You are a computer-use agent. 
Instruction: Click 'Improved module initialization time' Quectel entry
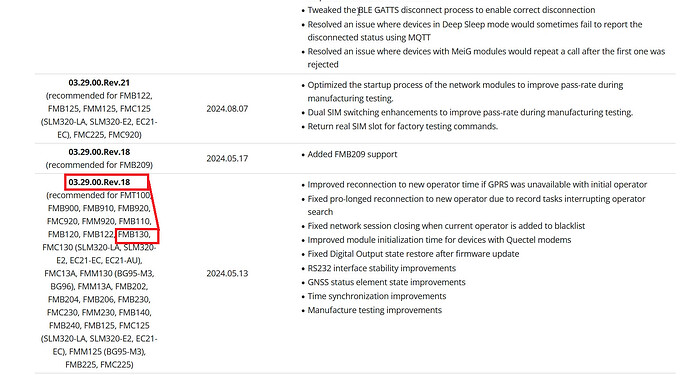439,240
